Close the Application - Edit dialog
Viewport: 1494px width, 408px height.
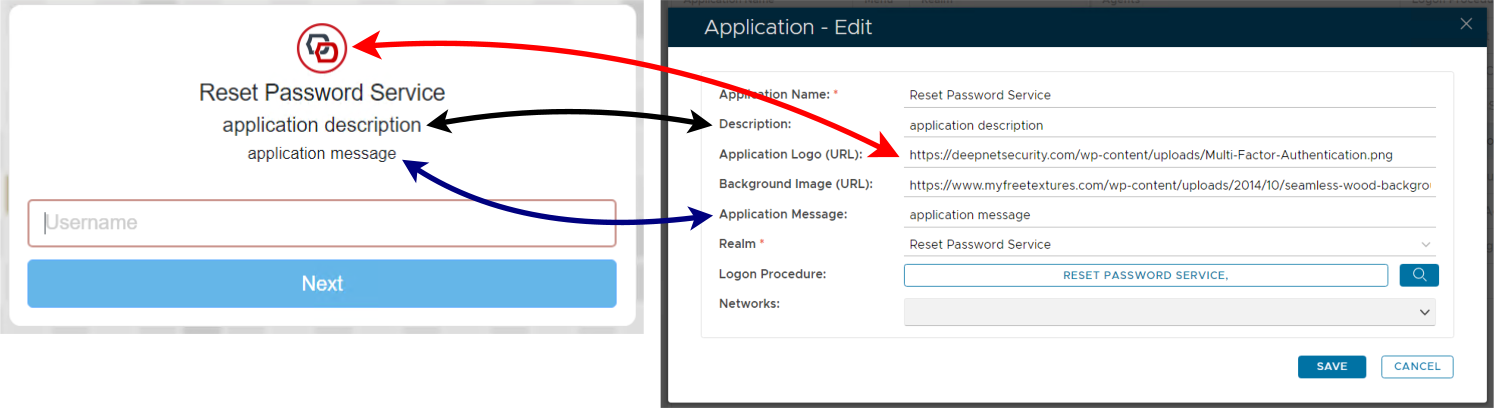click(1466, 25)
